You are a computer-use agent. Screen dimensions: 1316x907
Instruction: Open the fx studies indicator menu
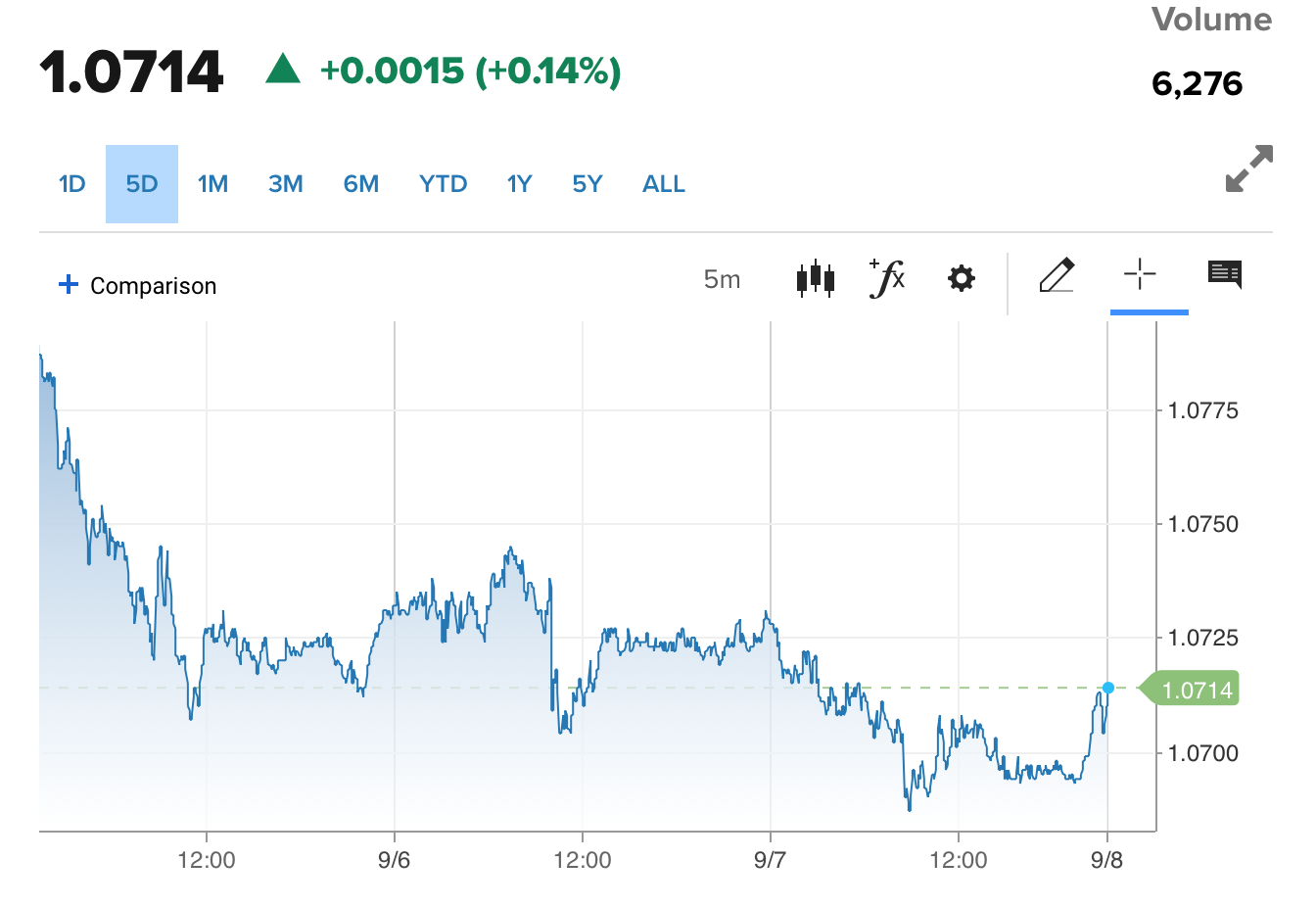click(x=887, y=278)
